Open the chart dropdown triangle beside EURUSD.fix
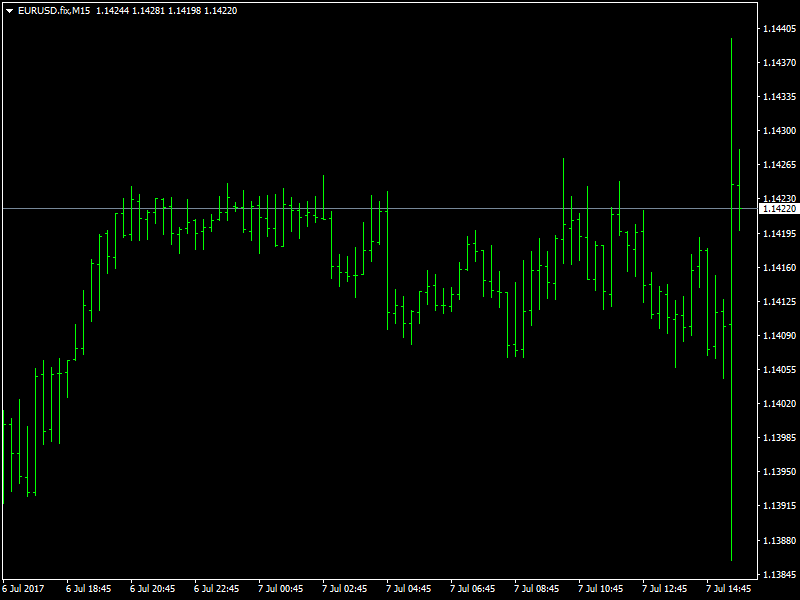800x600 pixels. (9, 11)
